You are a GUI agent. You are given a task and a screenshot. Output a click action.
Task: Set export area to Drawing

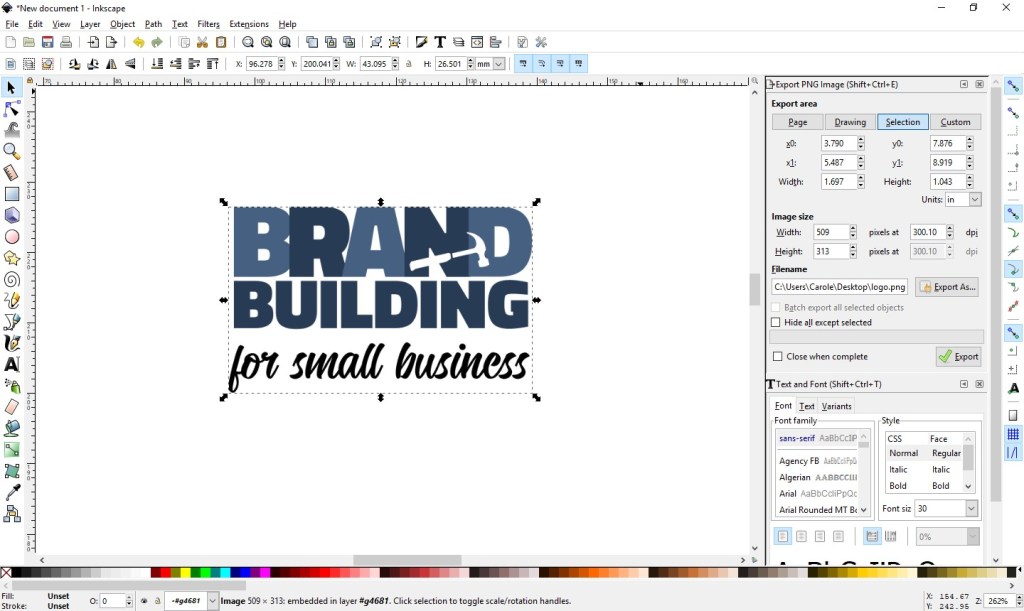[x=850, y=122]
